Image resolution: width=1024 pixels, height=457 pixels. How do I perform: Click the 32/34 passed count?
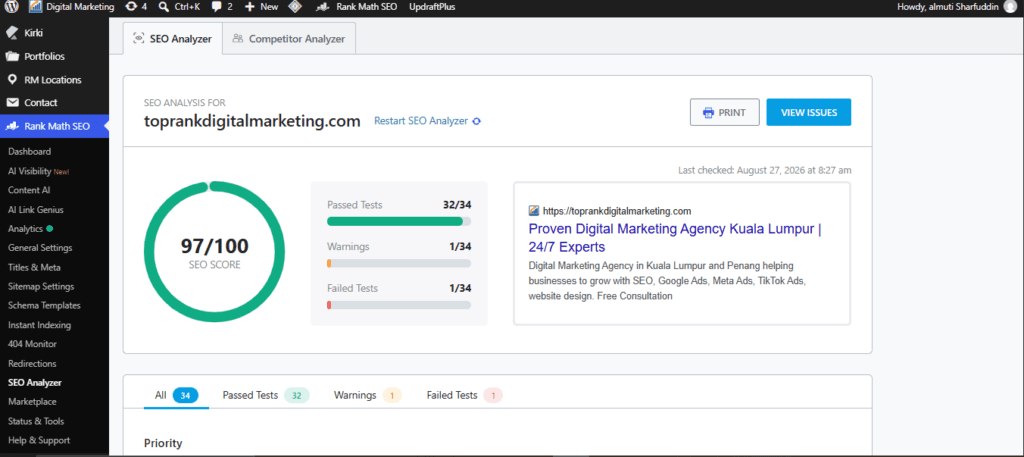[457, 205]
